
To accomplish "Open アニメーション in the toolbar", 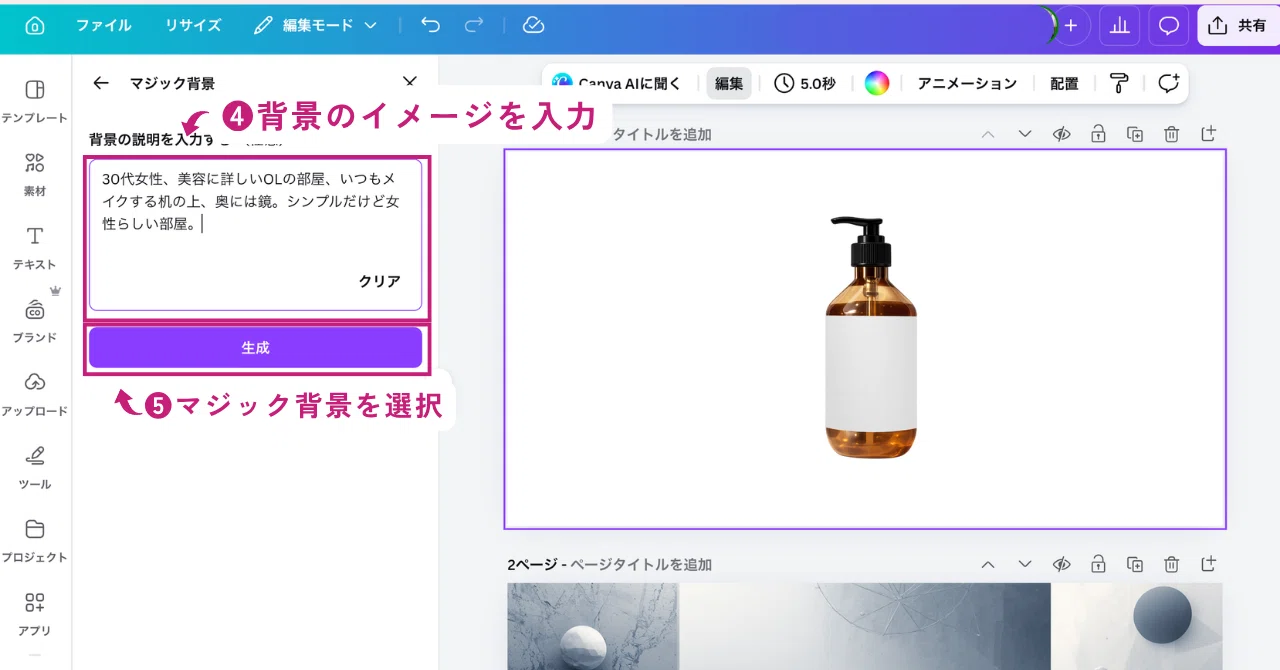I will tap(967, 84).
